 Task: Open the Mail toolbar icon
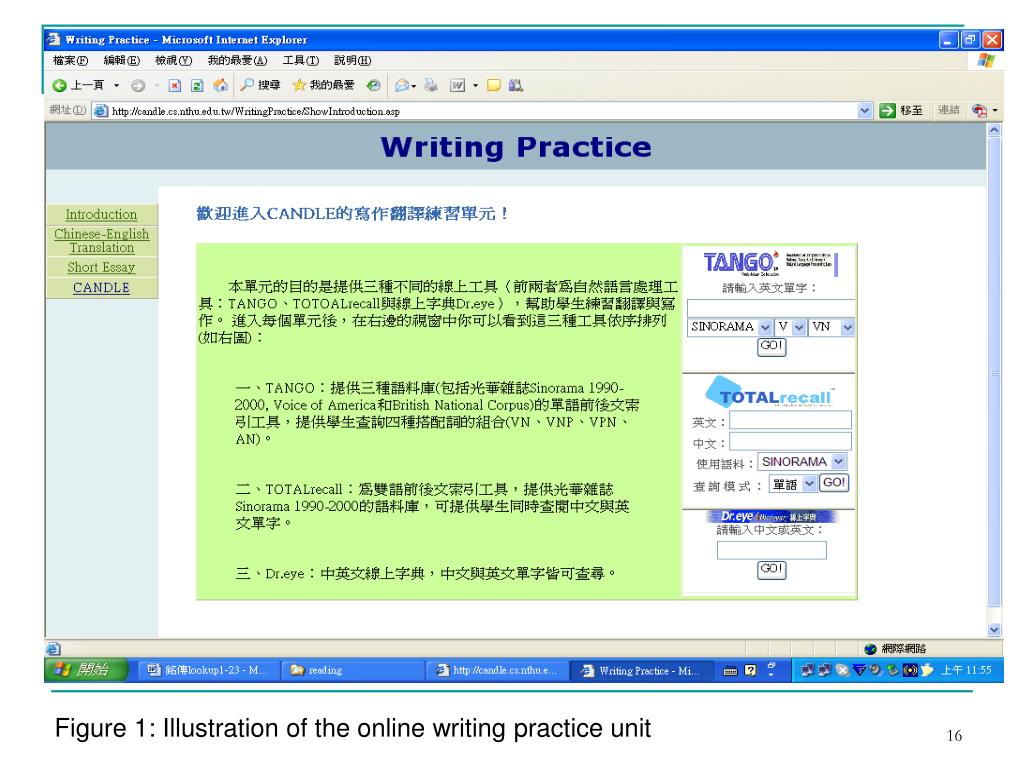(402, 86)
